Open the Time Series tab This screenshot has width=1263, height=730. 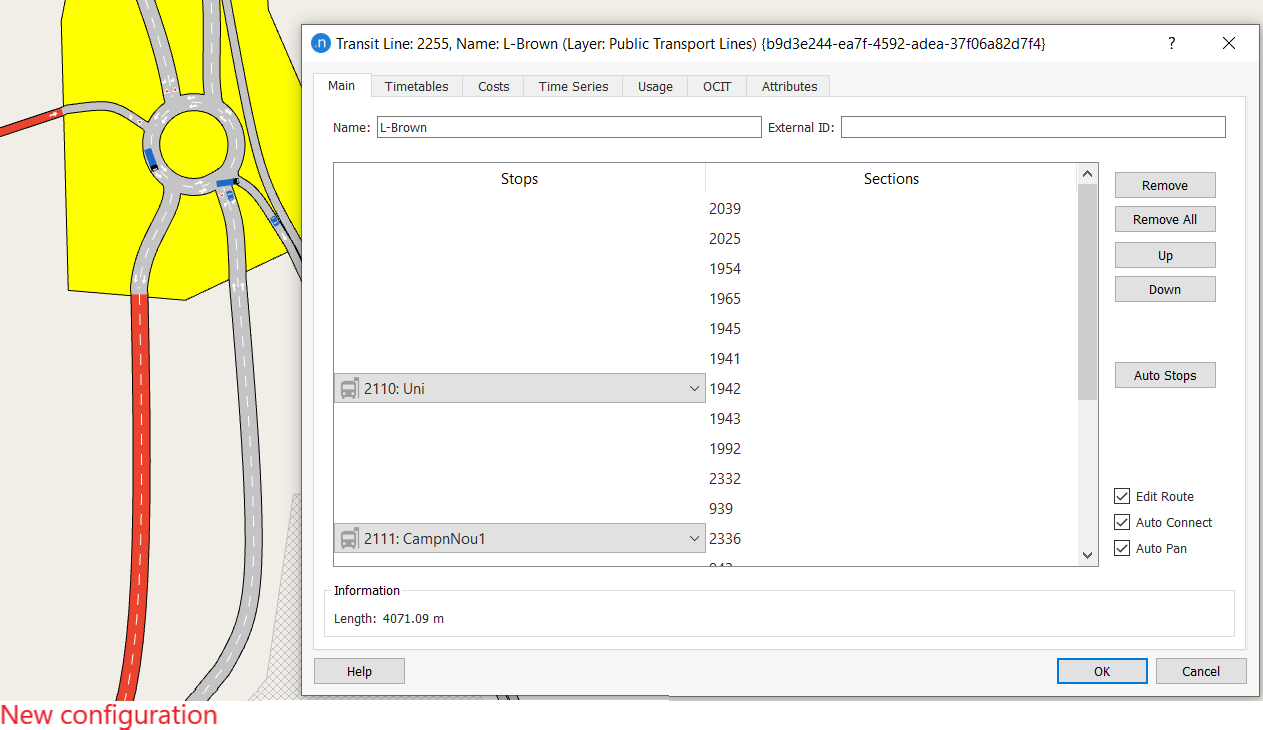pyautogui.click(x=573, y=87)
